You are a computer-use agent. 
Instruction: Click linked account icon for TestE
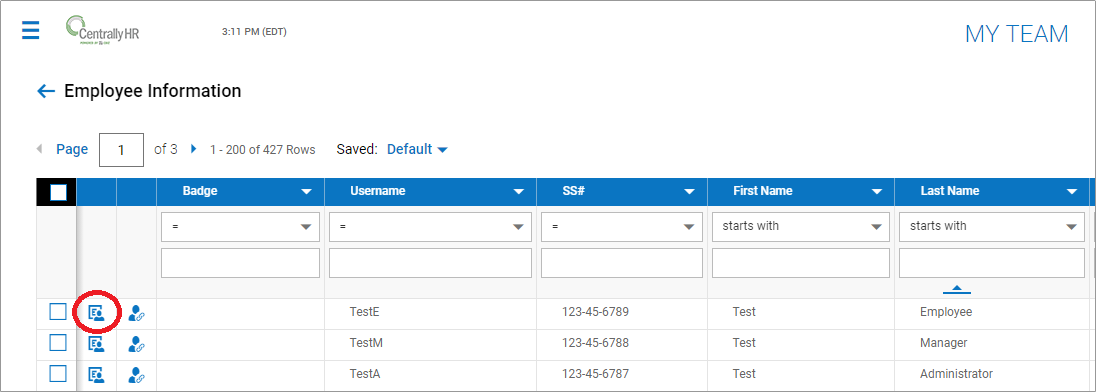(136, 314)
